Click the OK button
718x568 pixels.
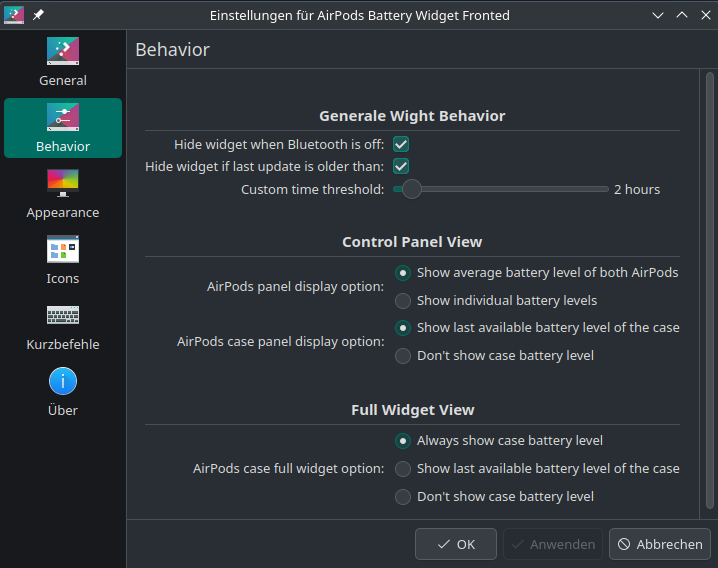456,544
